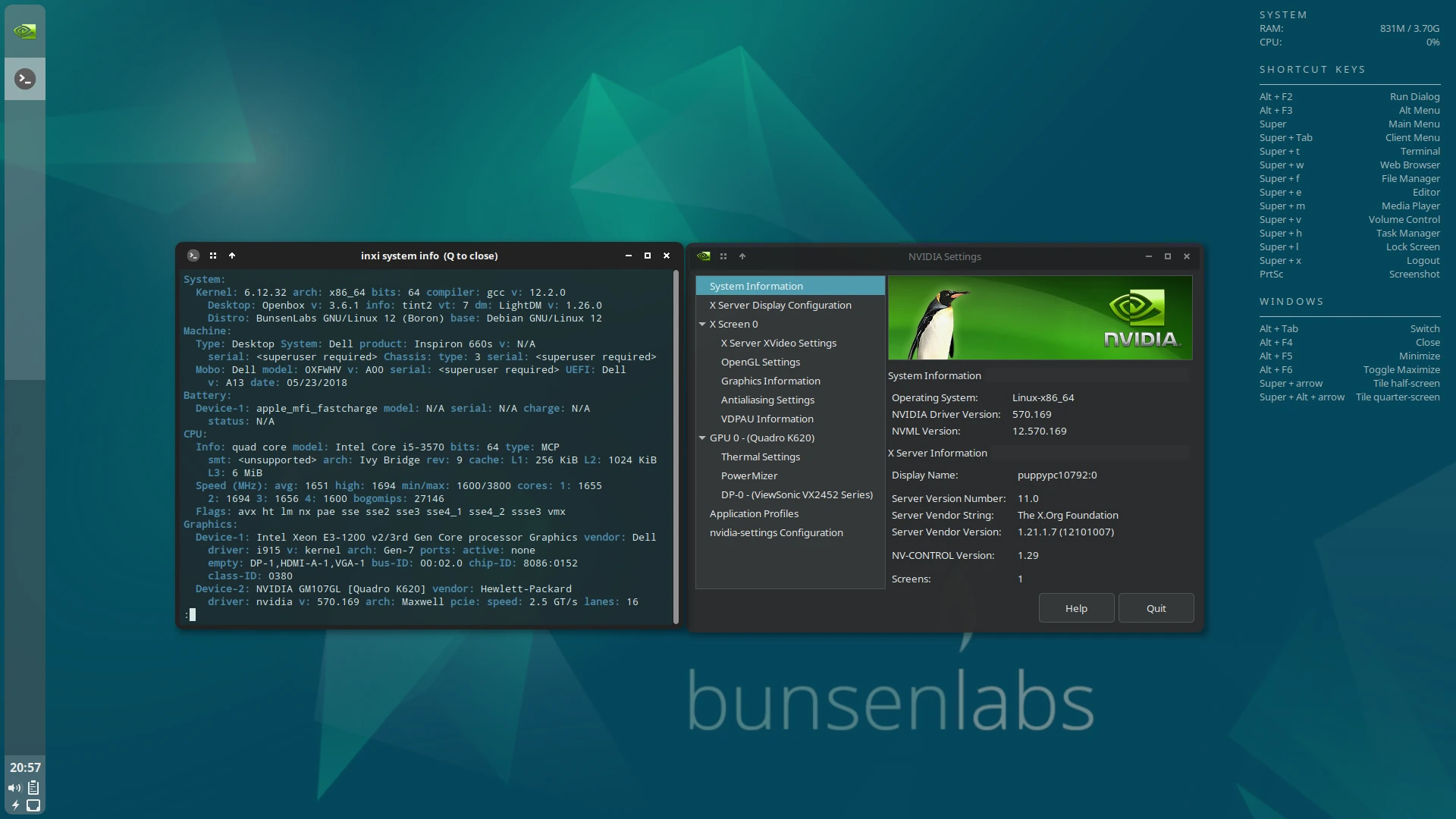
Task: Click the terminal icon in the left panel
Action: [24, 79]
